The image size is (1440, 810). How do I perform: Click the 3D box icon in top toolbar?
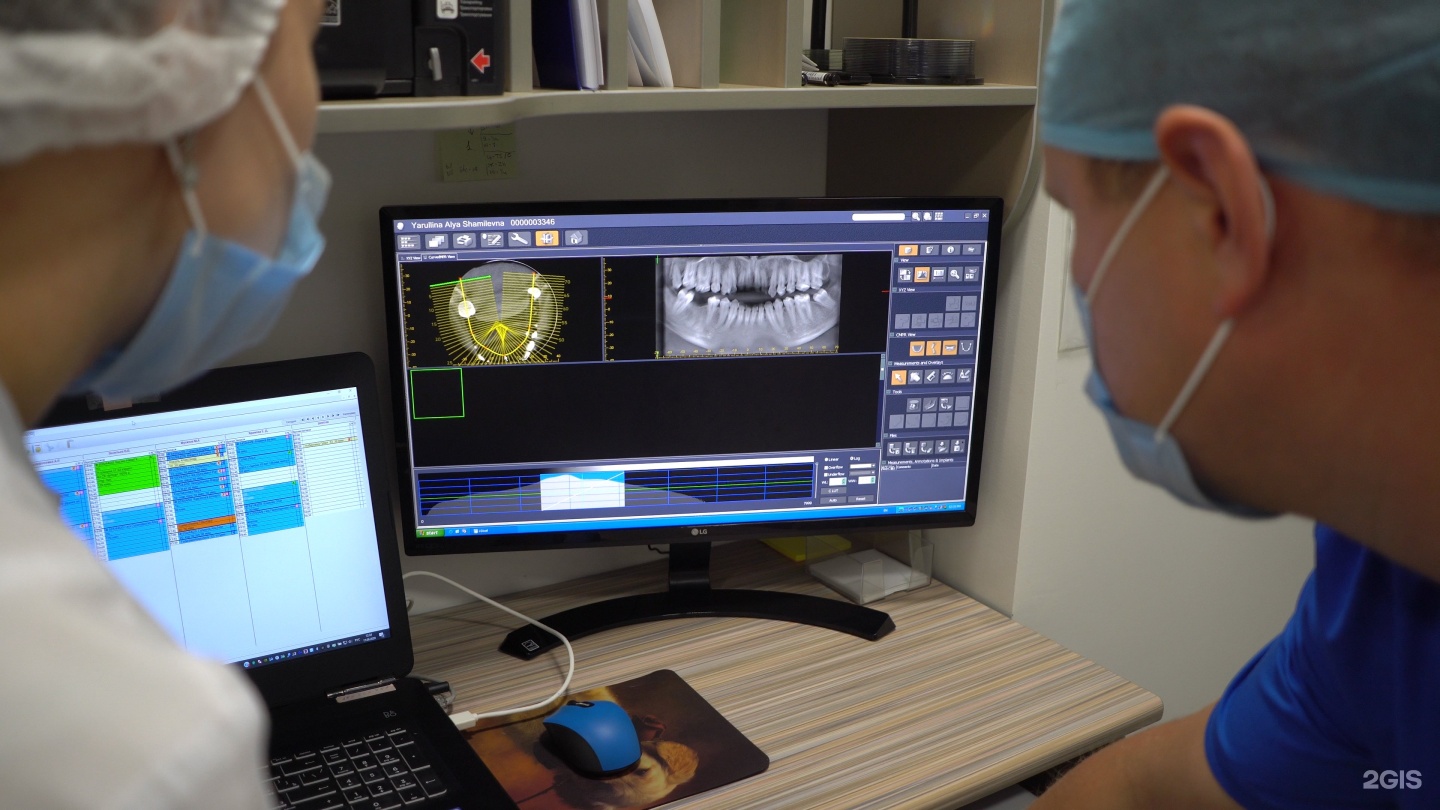[464, 240]
